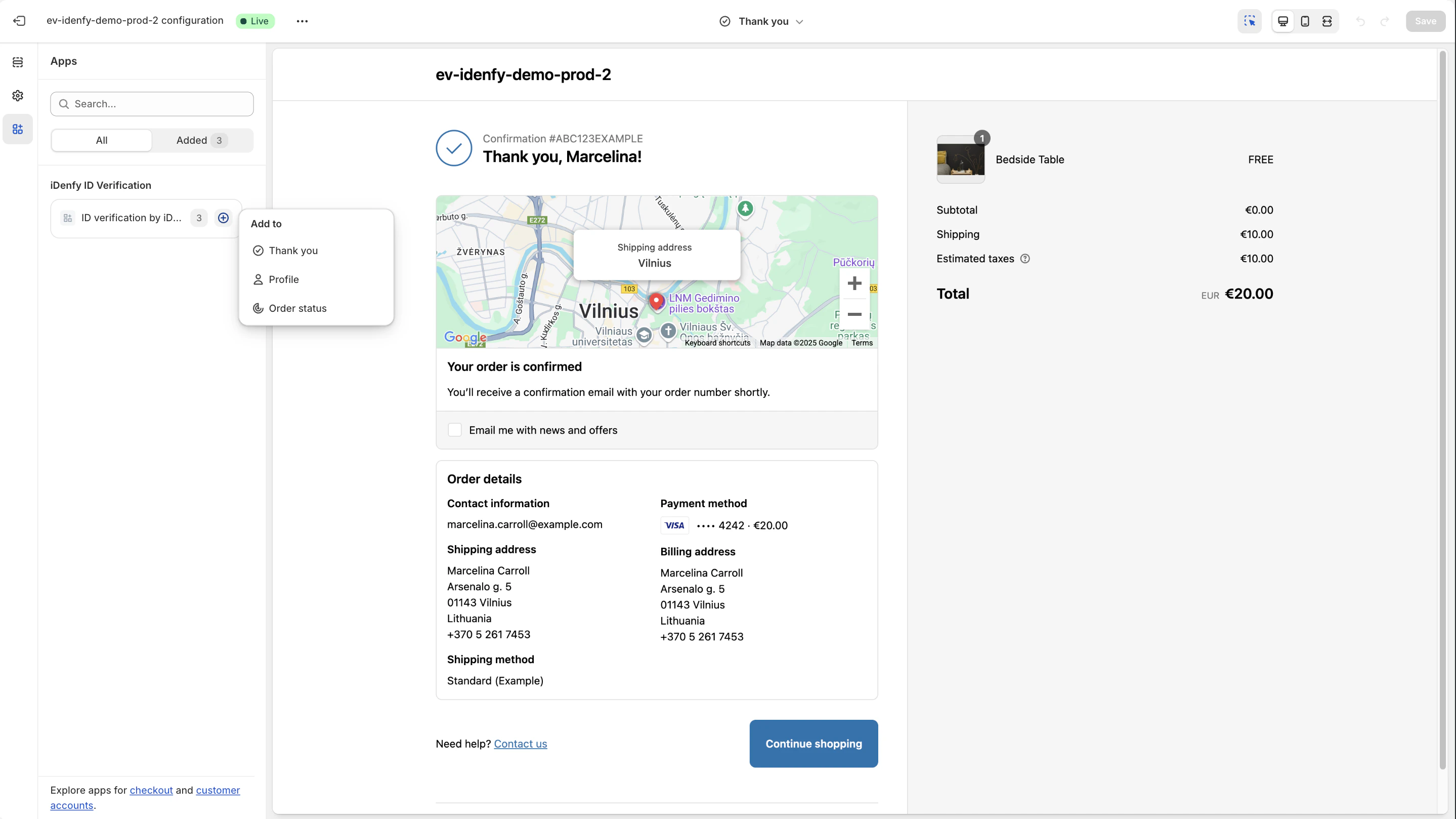Undo the last change
Screen dimensions: 1456x819
(1360, 21)
